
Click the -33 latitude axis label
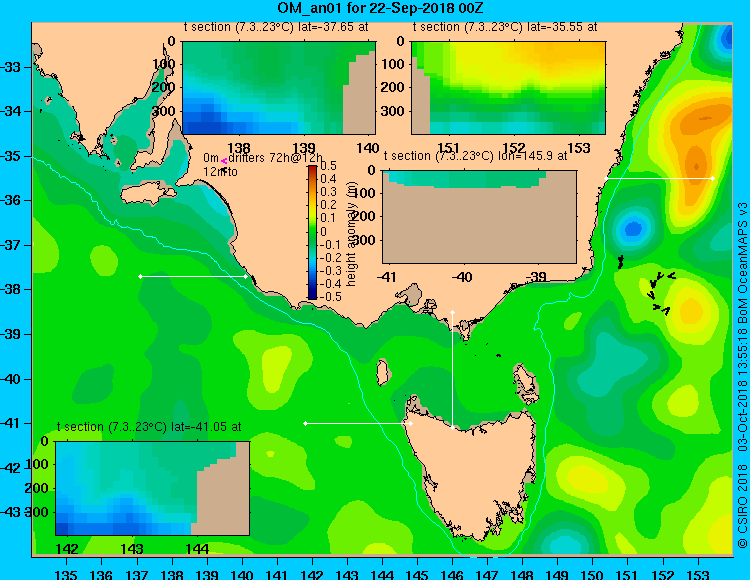11,67
